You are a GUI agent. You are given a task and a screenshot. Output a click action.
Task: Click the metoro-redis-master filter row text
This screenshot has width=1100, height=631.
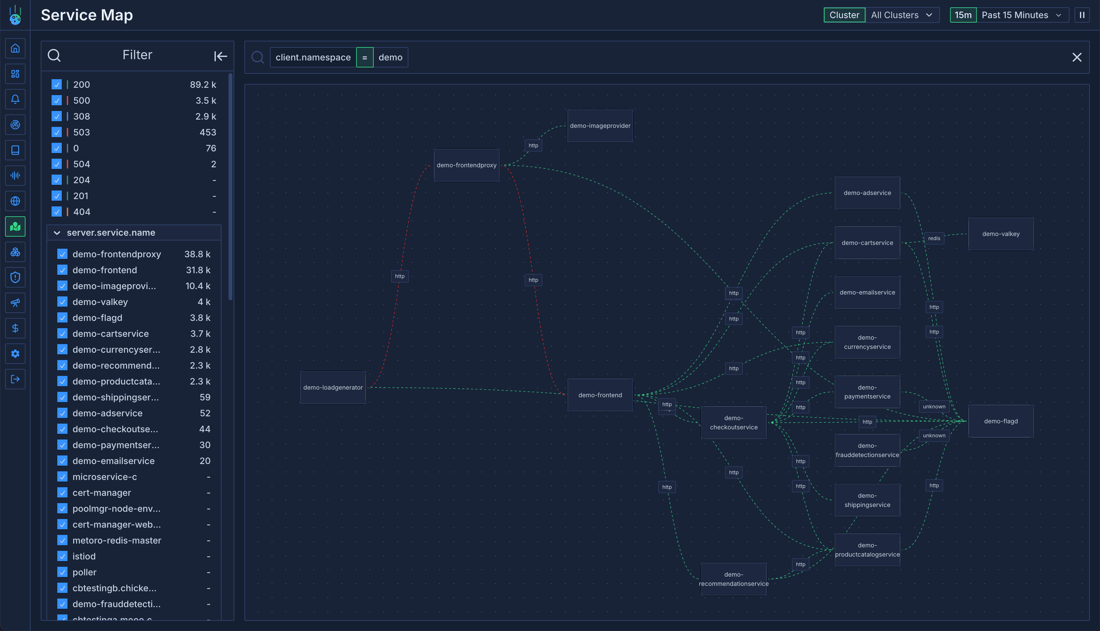[x=116, y=540]
